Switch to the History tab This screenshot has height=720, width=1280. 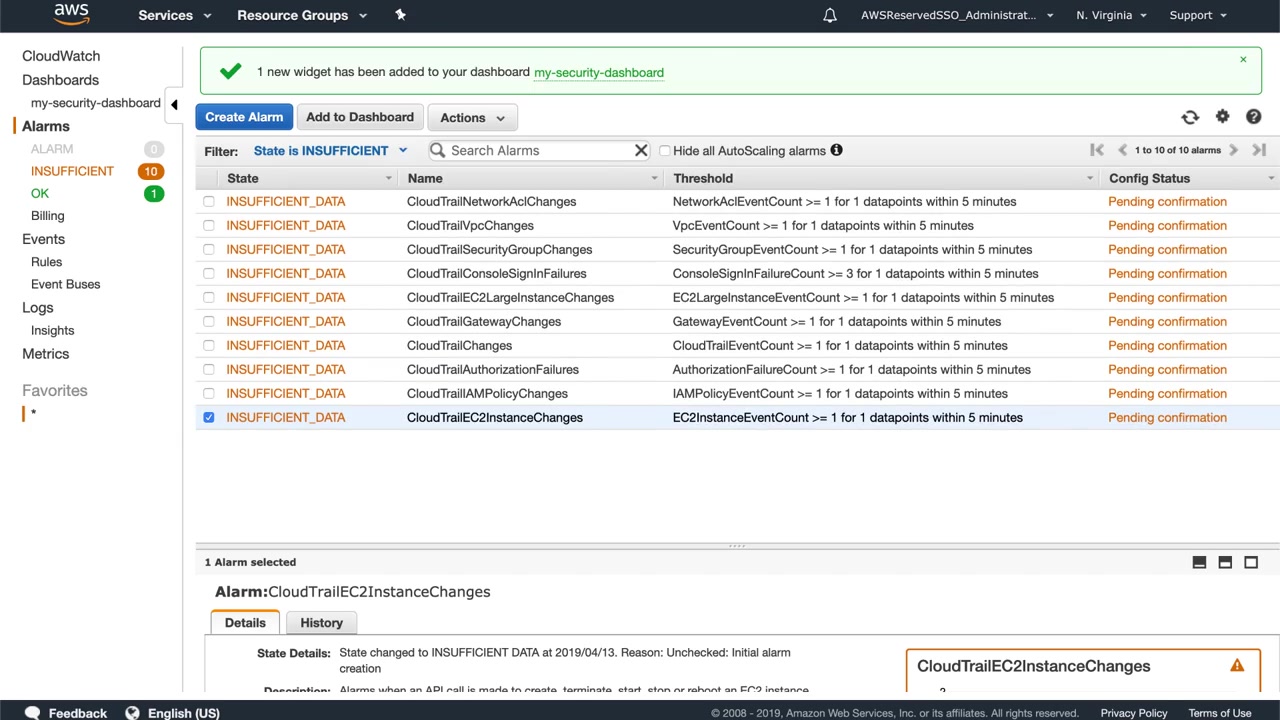[321, 623]
